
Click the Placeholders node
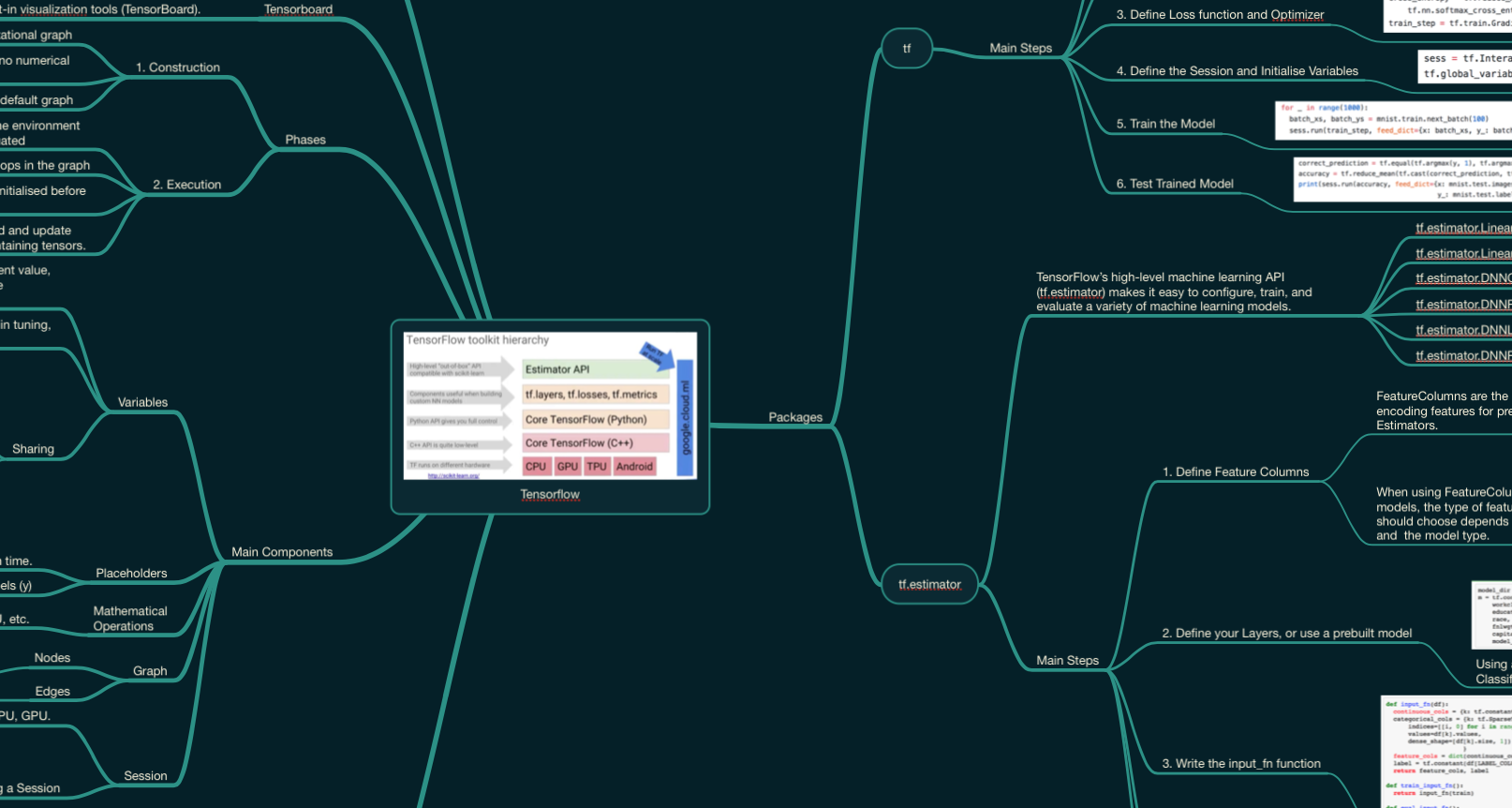[x=131, y=574]
